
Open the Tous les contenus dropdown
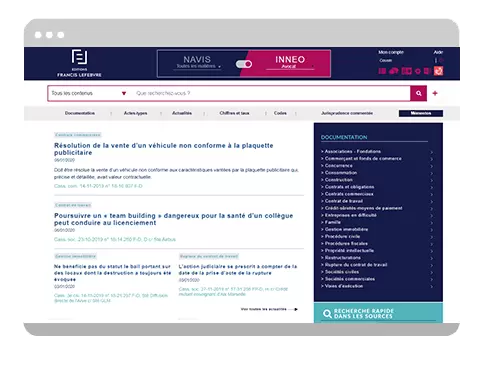click(89, 93)
